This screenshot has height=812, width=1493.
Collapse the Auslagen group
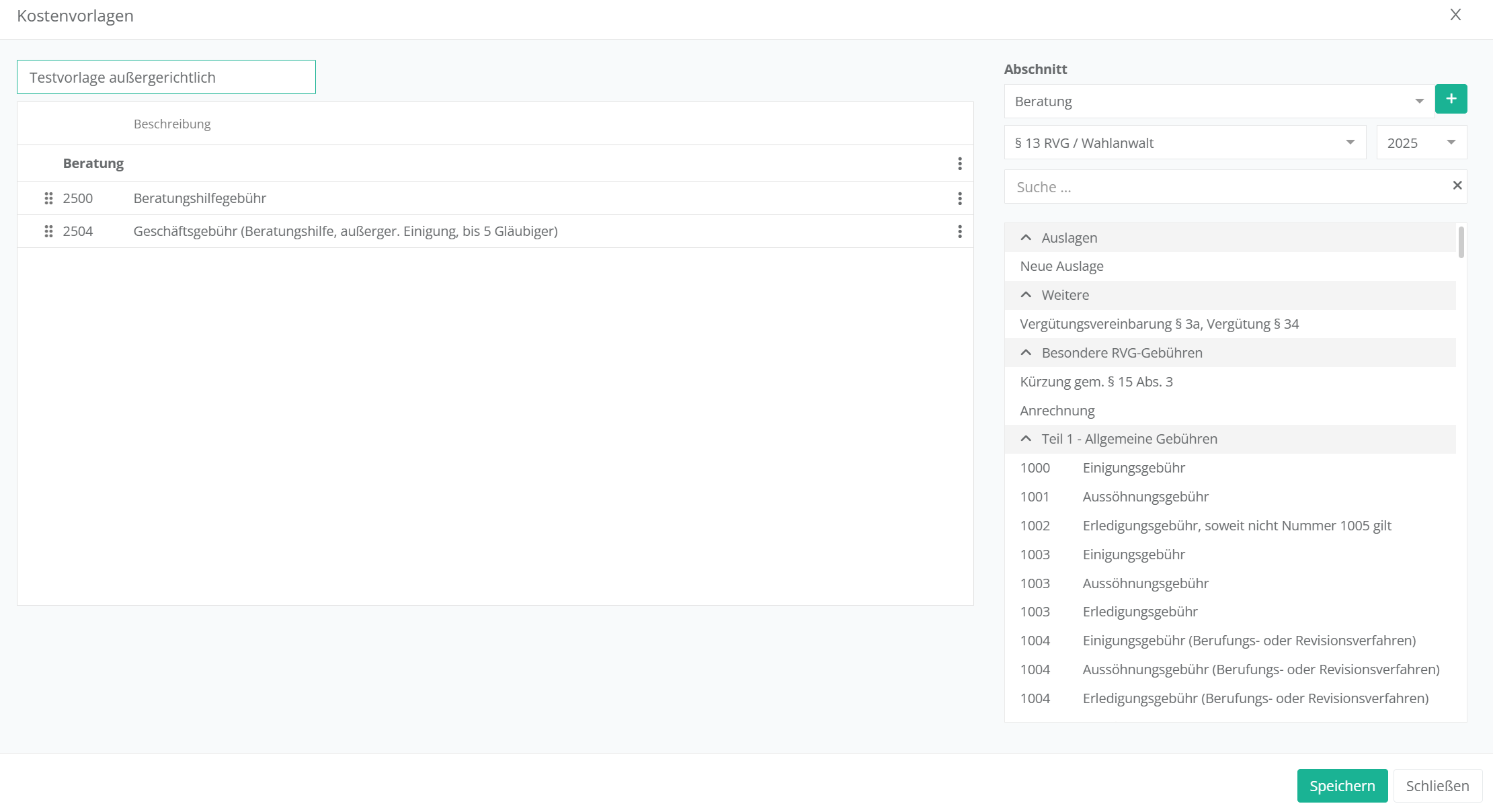[x=1026, y=238]
